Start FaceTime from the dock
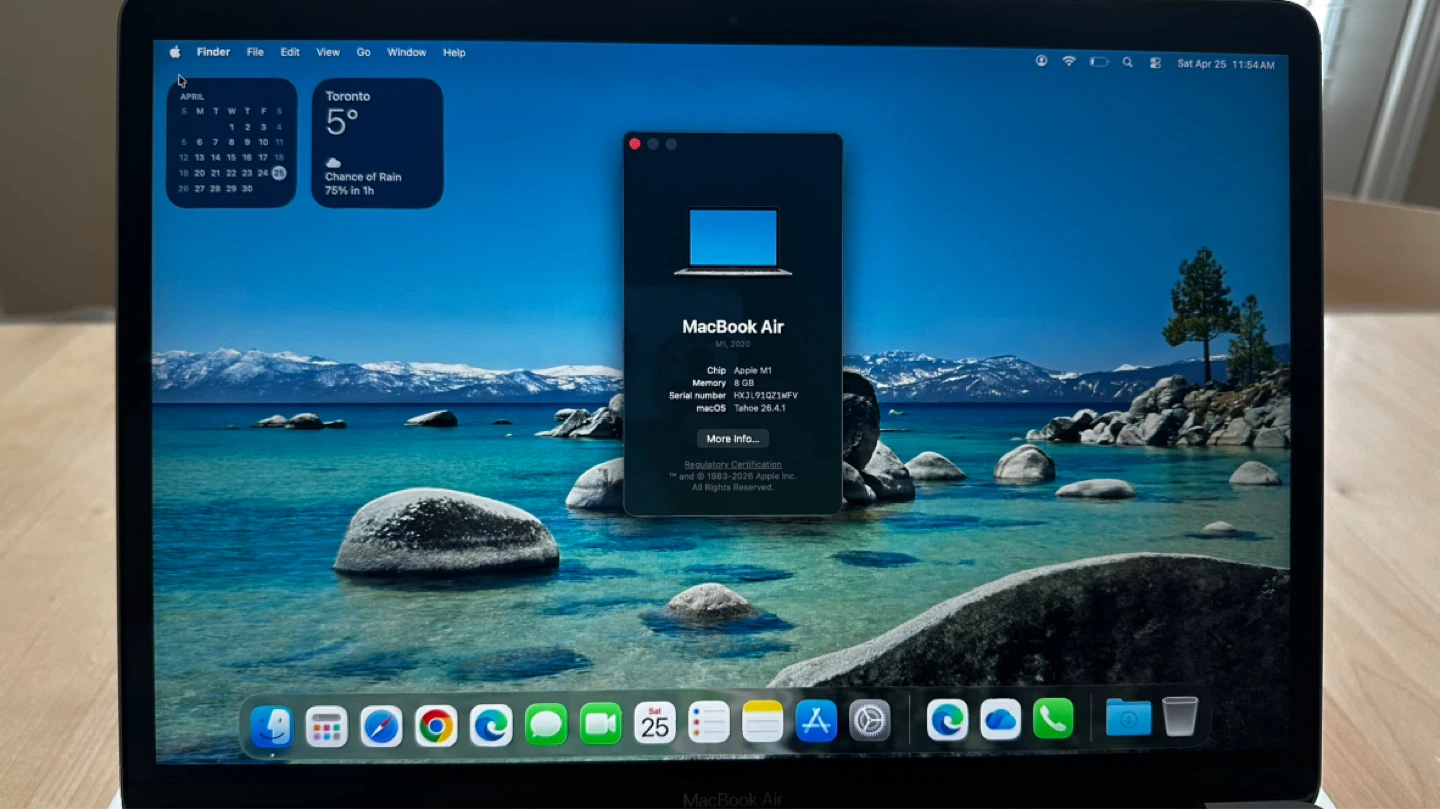This screenshot has height=809, width=1440. point(601,724)
